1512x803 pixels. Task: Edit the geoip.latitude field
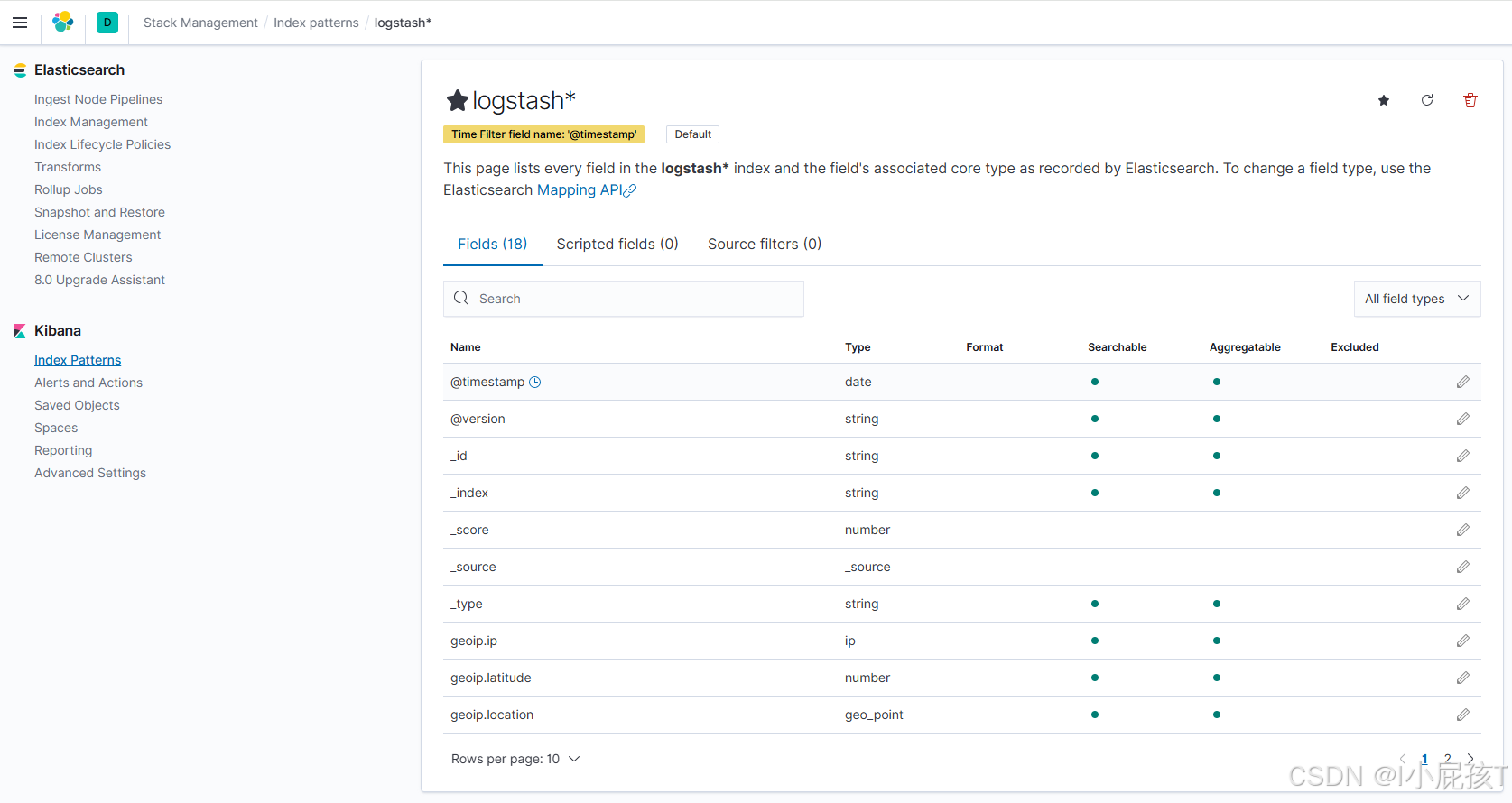tap(1463, 678)
